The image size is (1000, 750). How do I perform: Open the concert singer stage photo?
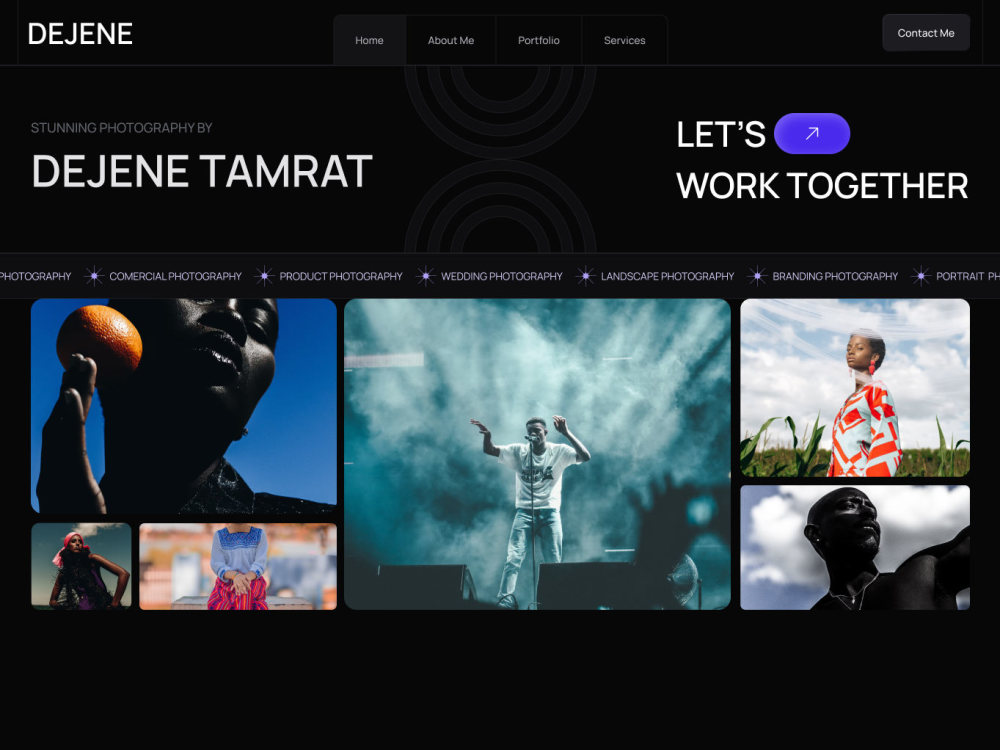[538, 454]
